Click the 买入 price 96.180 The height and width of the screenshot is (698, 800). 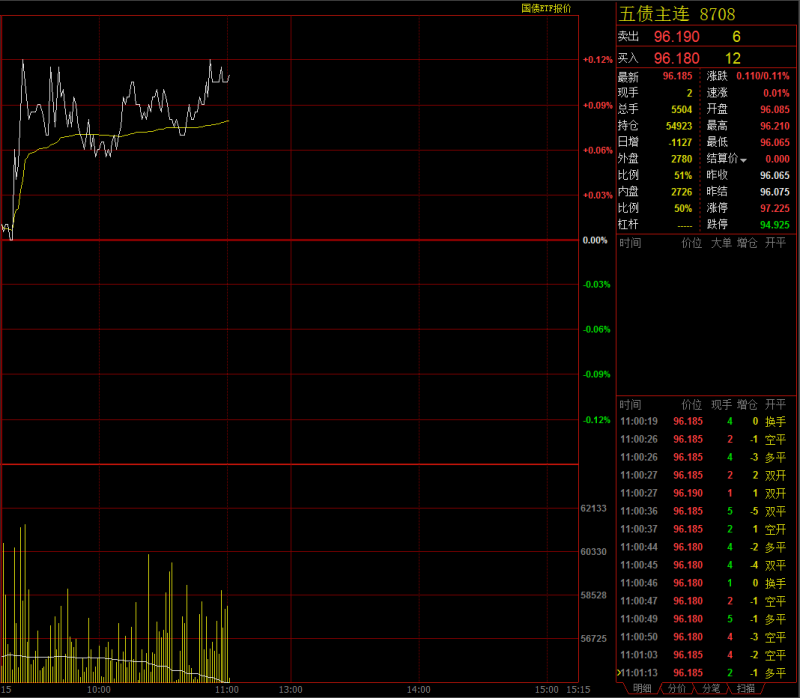pos(676,59)
